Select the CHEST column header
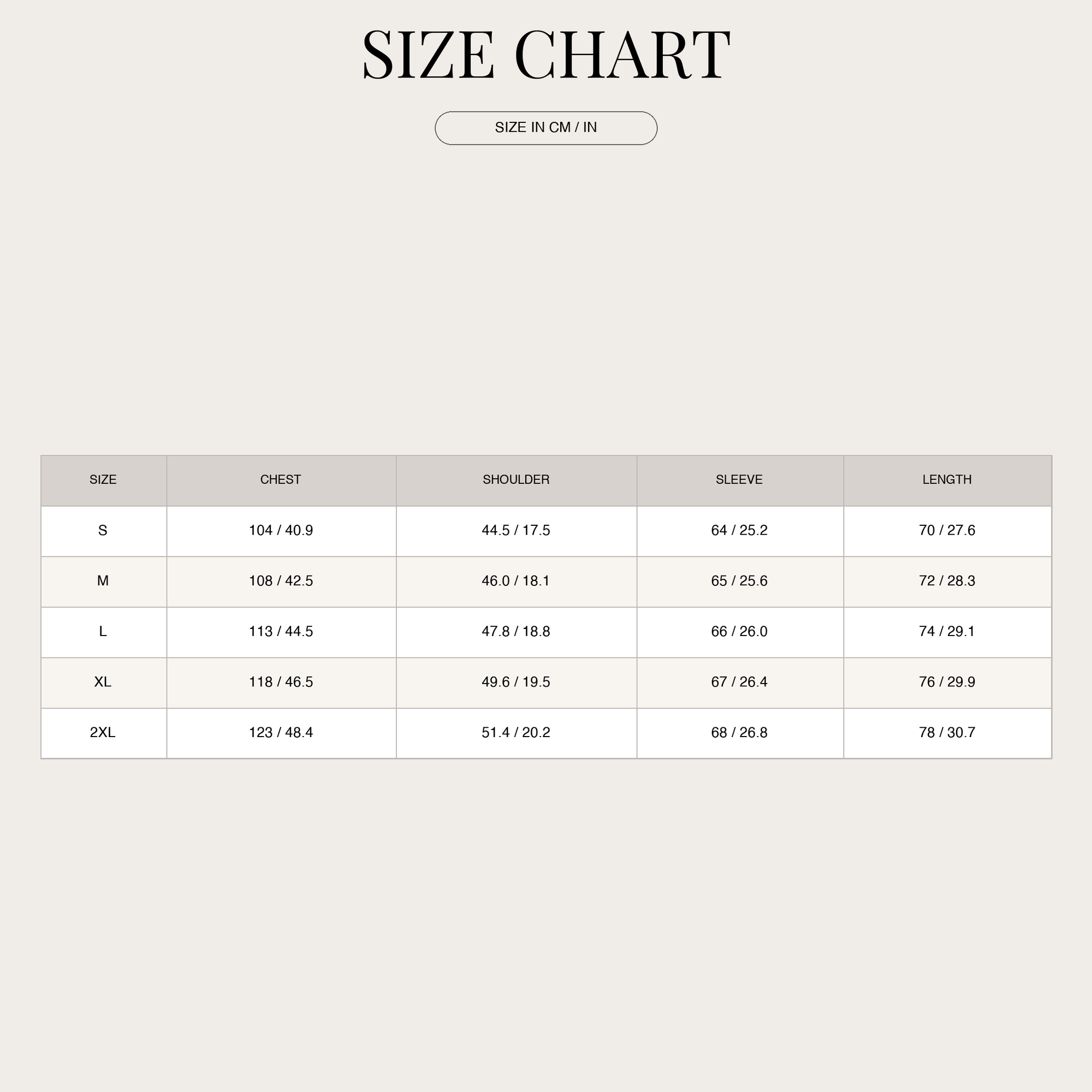 coord(280,479)
